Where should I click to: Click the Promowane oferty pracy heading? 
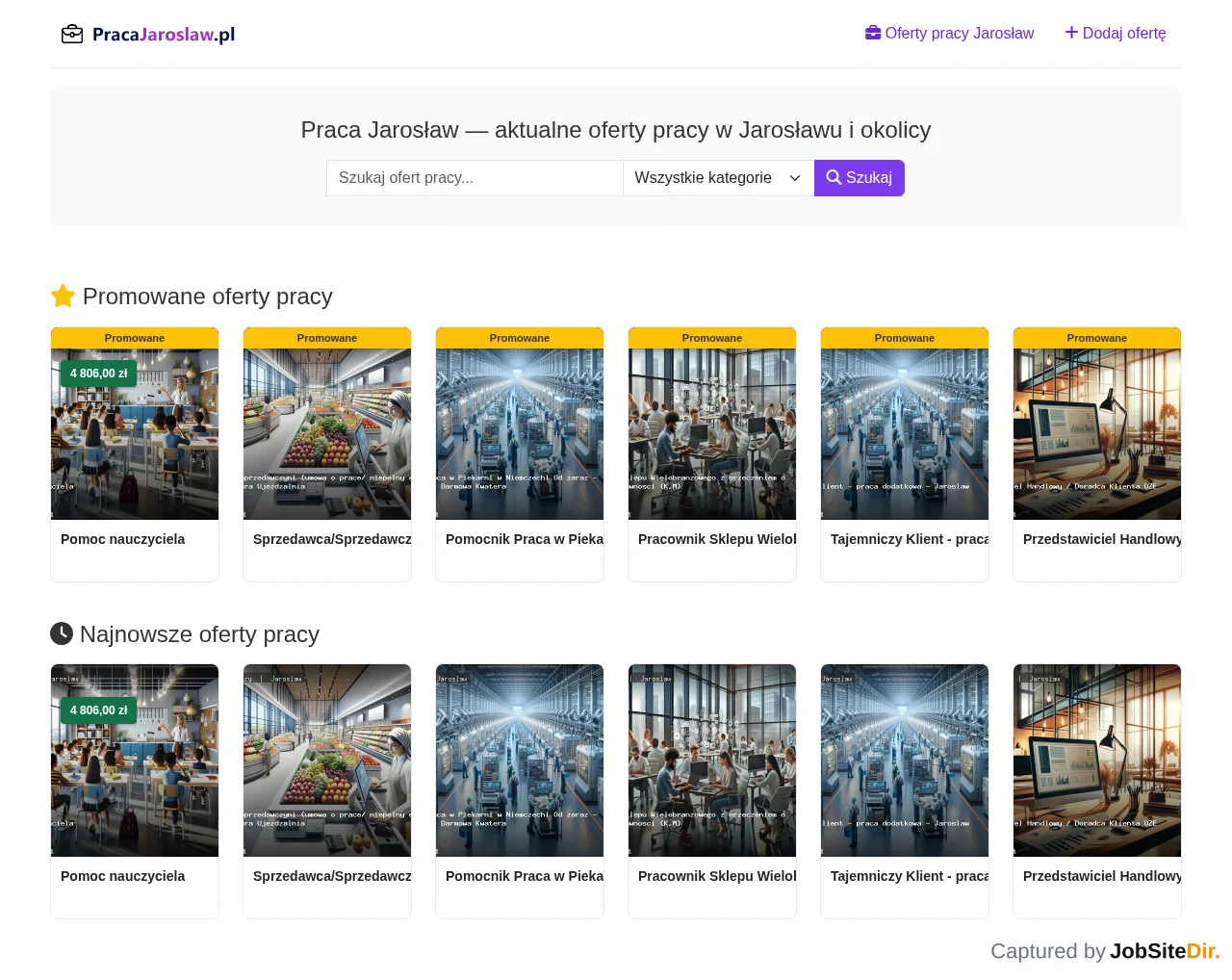[192, 297]
